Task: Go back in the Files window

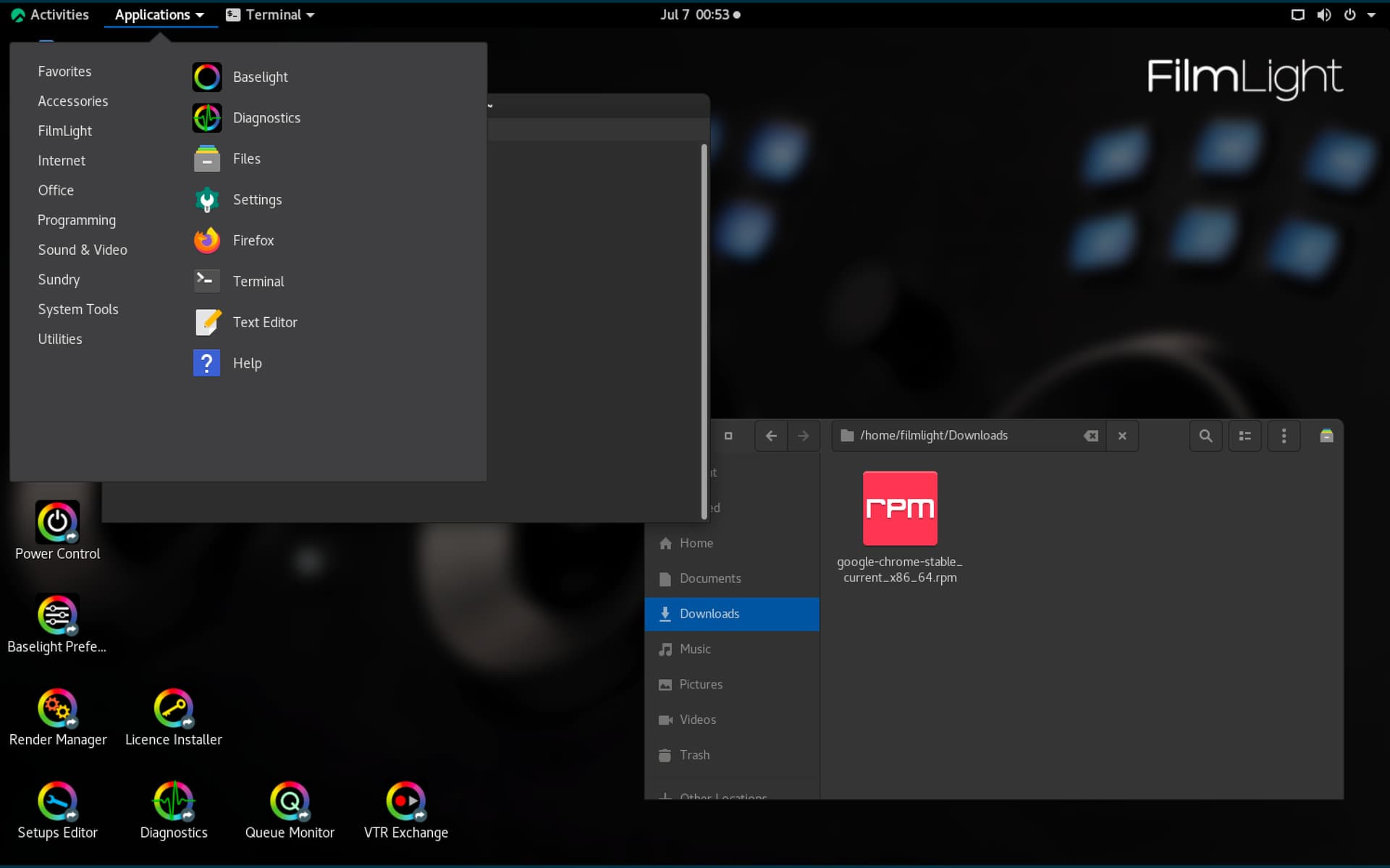Action: (771, 436)
